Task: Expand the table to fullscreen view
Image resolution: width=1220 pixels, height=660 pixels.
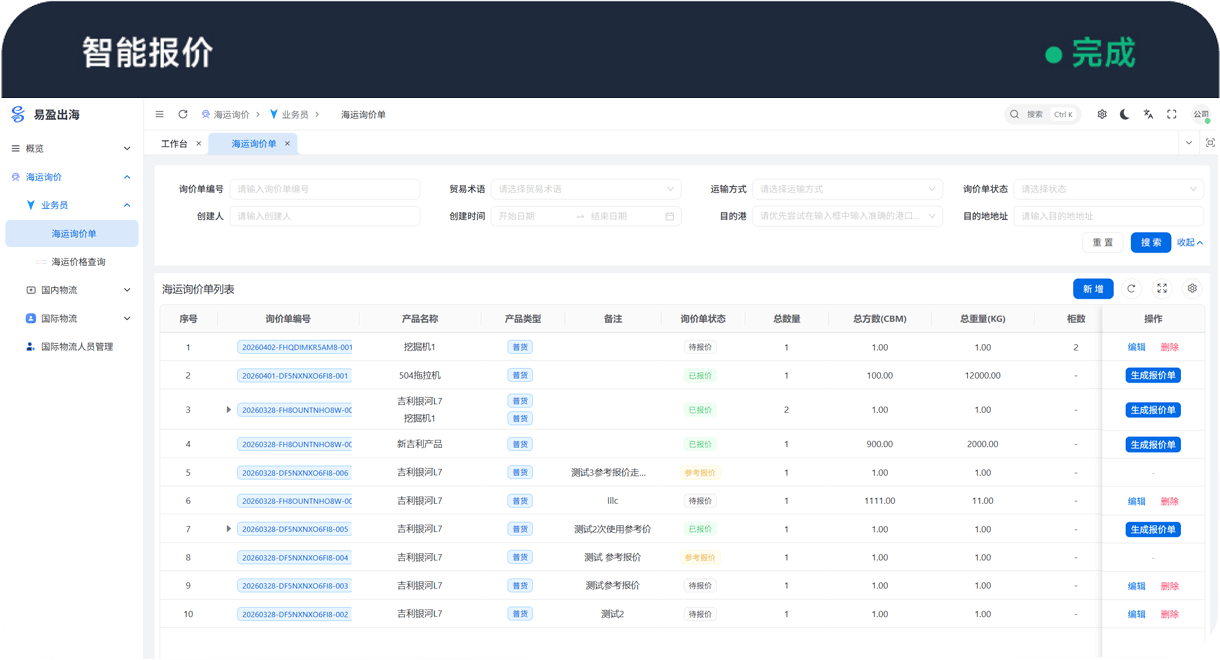Action: (1162, 289)
